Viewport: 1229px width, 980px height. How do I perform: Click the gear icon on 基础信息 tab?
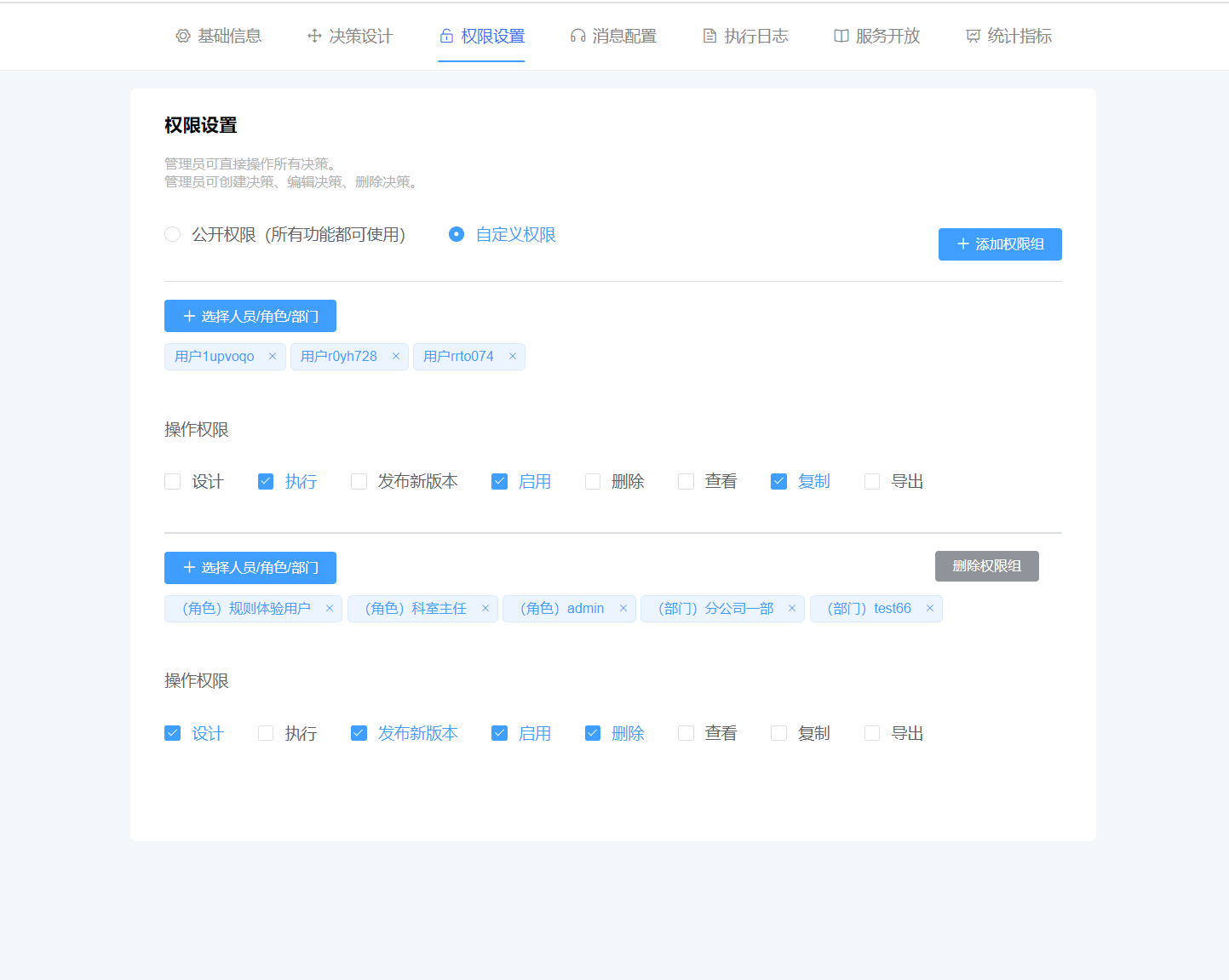(x=181, y=36)
